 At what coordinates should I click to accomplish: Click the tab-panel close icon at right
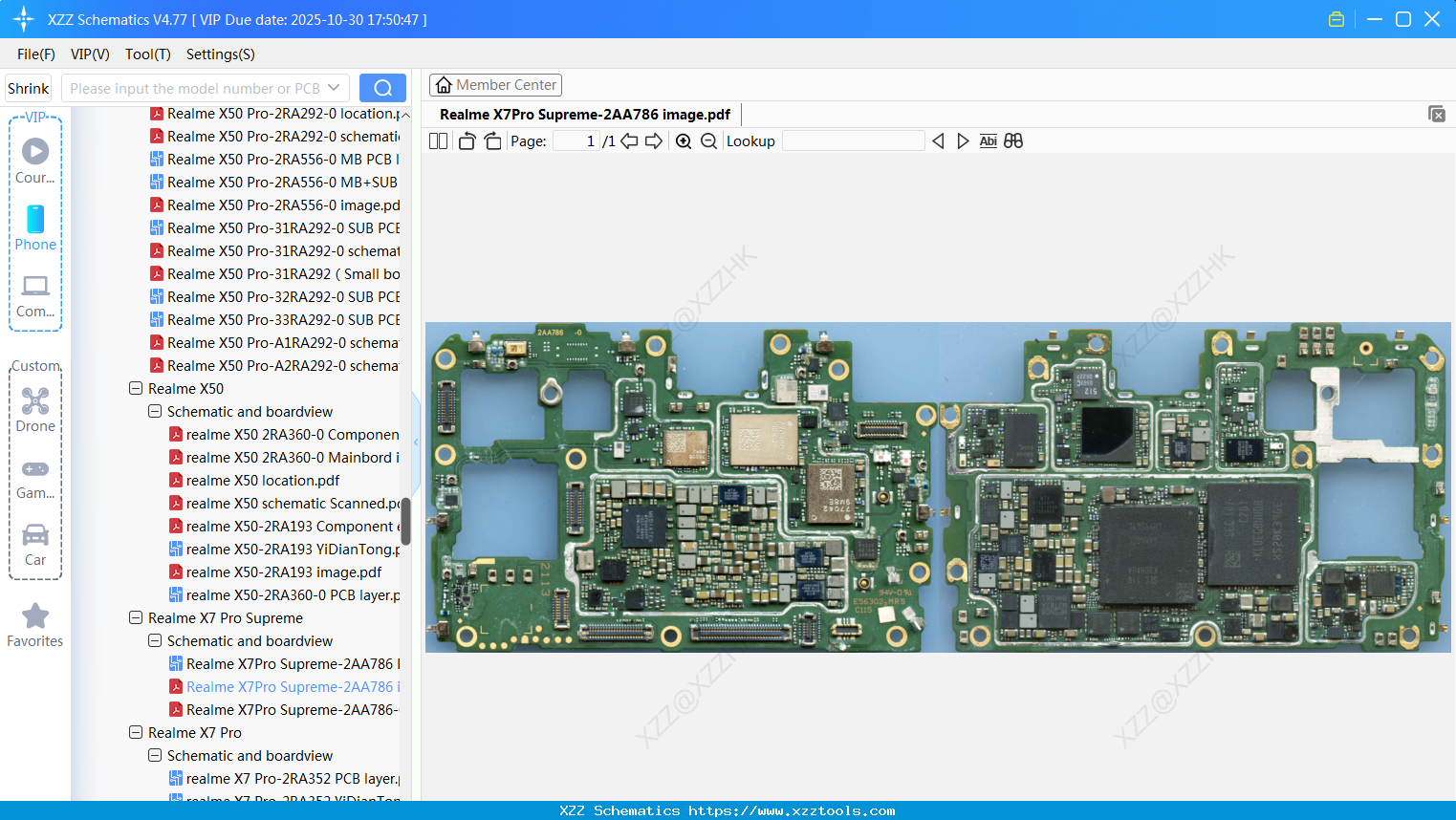click(x=1437, y=114)
